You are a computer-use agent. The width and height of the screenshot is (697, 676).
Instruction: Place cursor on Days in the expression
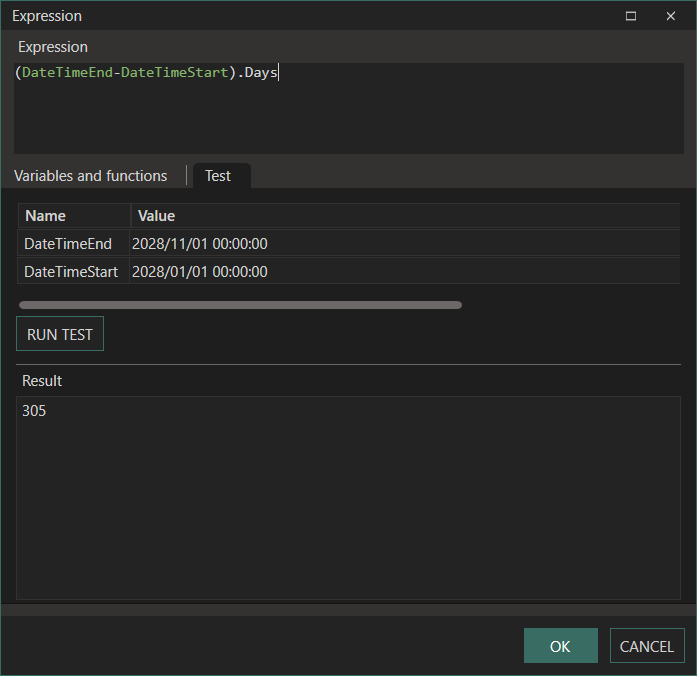(x=260, y=73)
